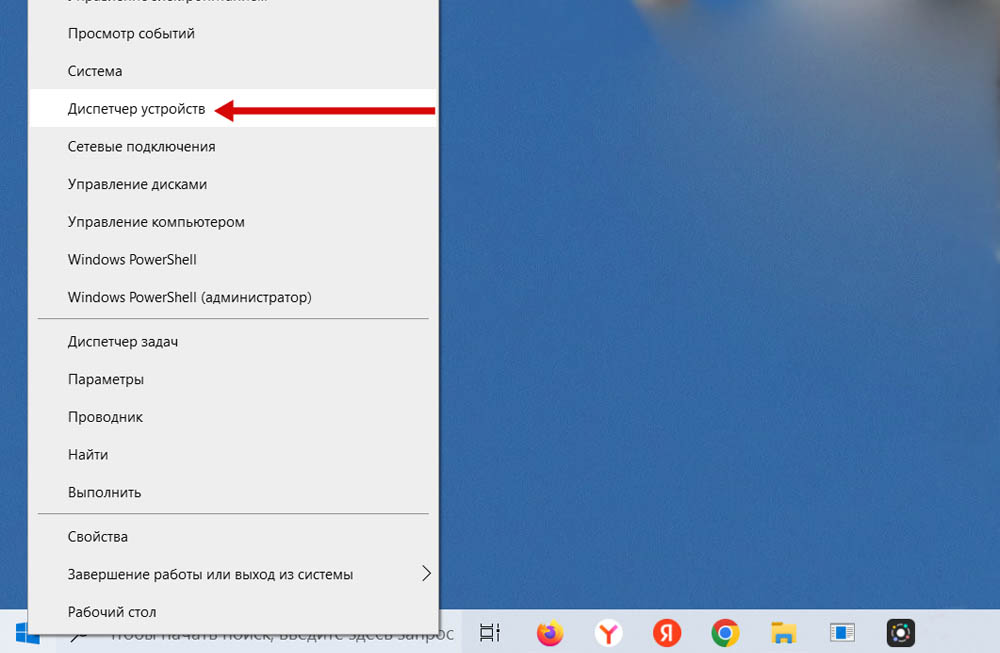Expand Завершение работы или выход из системы submenu
The height and width of the screenshot is (653, 1000).
click(233, 575)
